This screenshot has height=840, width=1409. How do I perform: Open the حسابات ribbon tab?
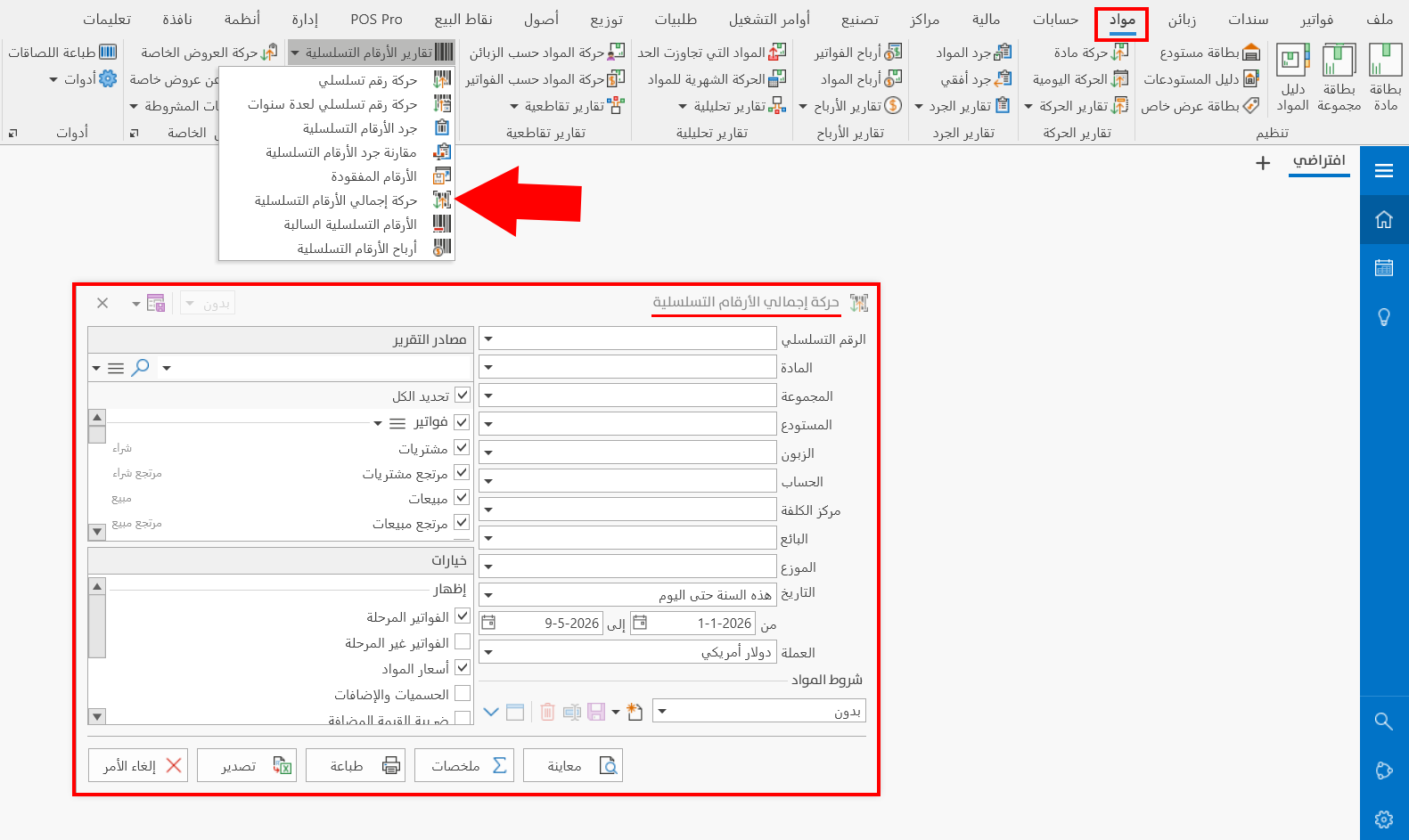(1055, 20)
